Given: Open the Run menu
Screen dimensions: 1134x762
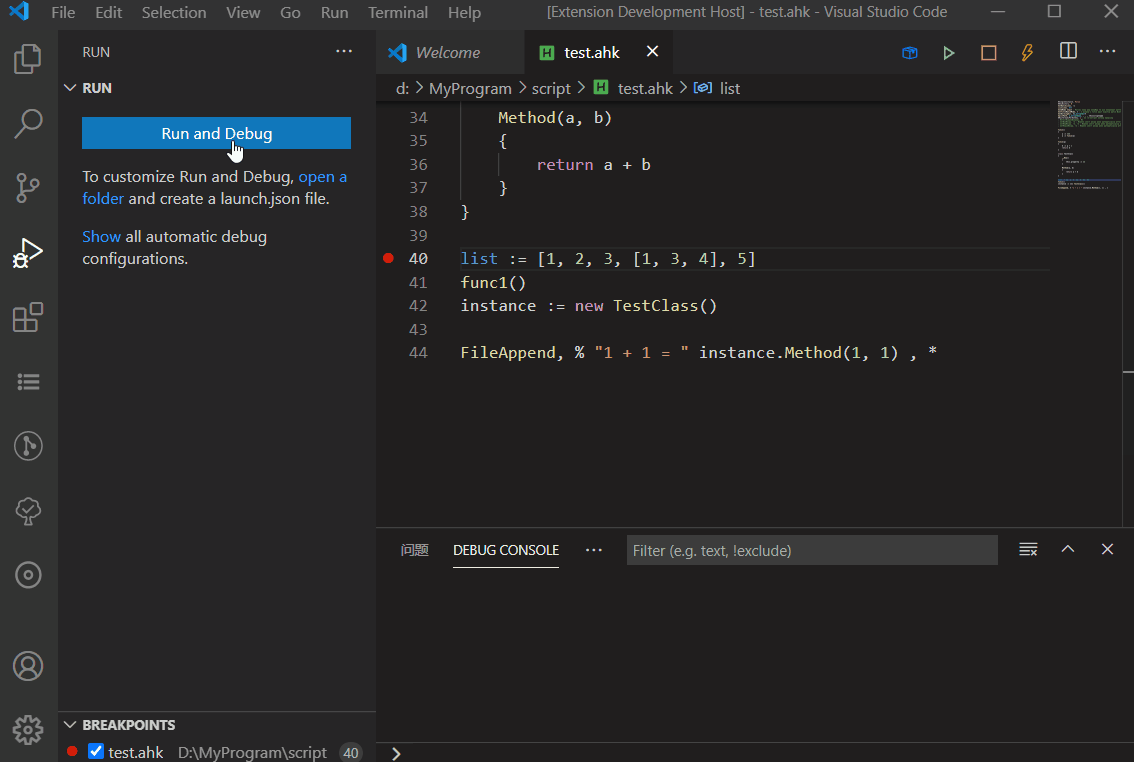Looking at the screenshot, I should 334,12.
